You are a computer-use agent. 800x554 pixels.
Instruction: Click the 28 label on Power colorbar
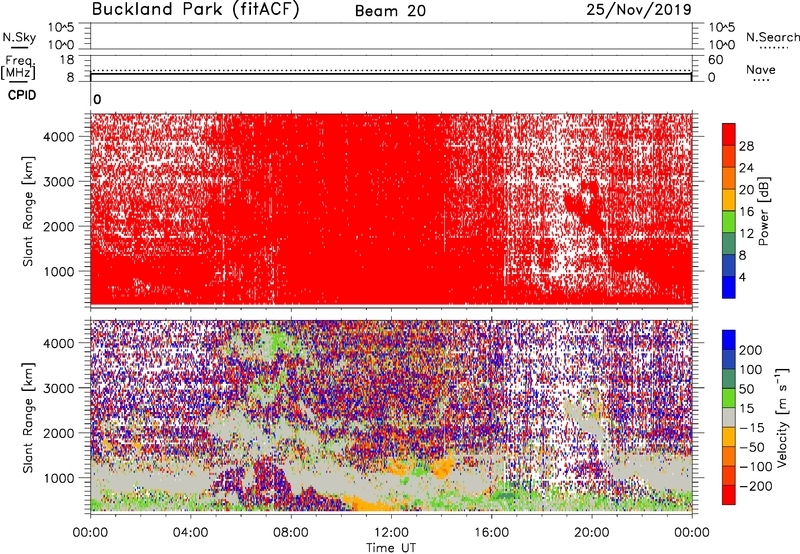coord(746,146)
